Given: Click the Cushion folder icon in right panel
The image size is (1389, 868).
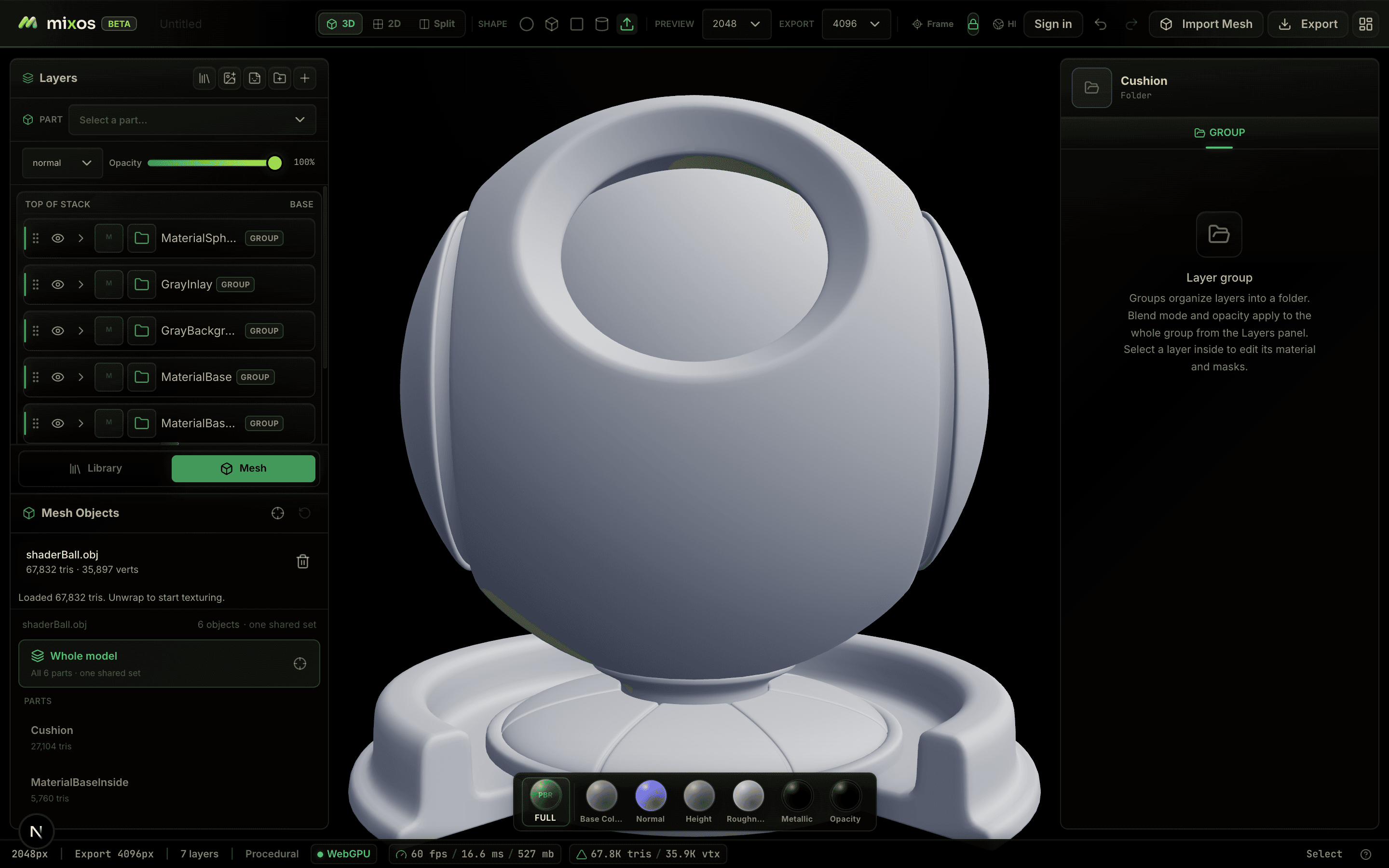Looking at the screenshot, I should (1092, 88).
